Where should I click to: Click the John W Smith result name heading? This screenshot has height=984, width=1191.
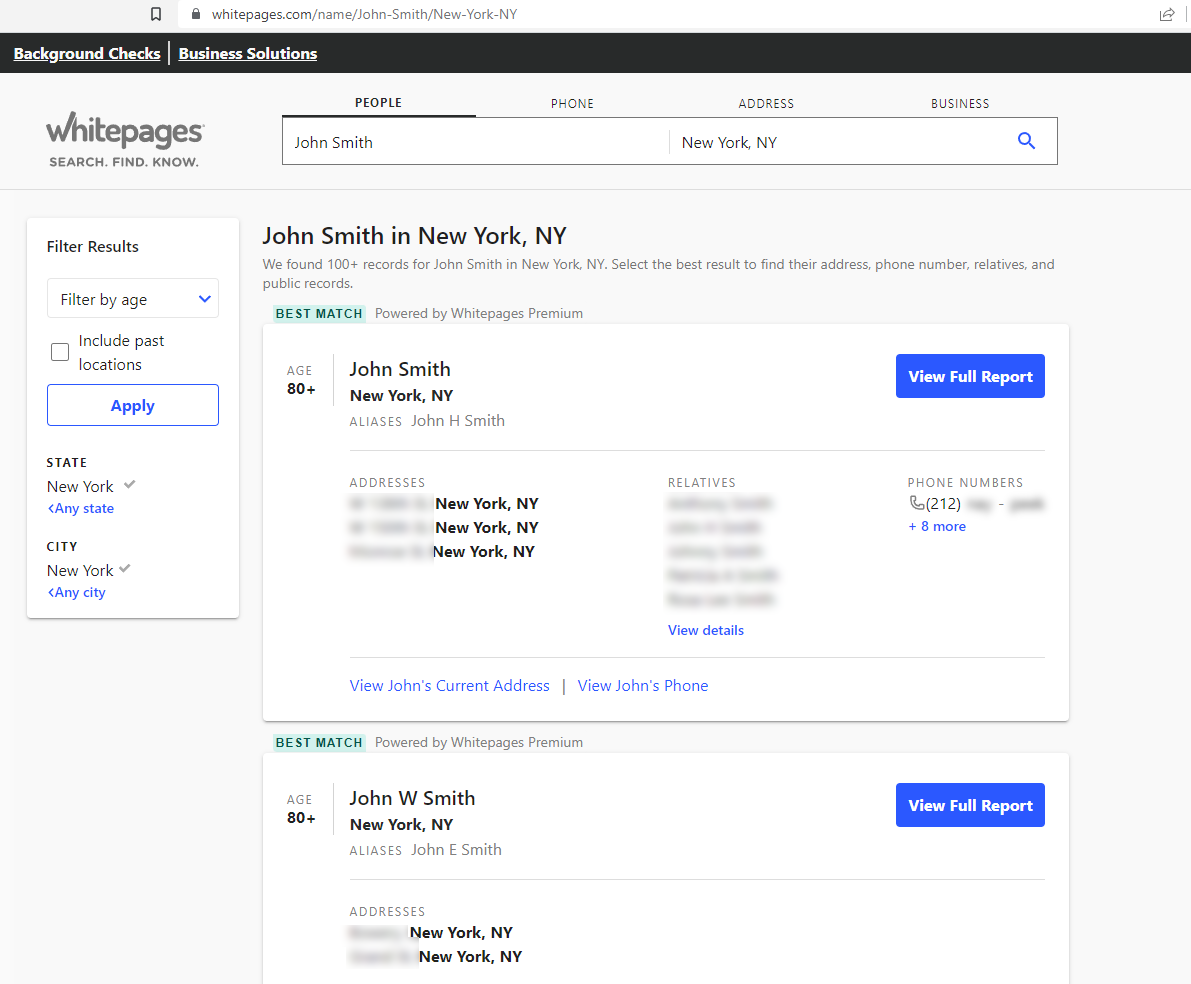[412, 798]
